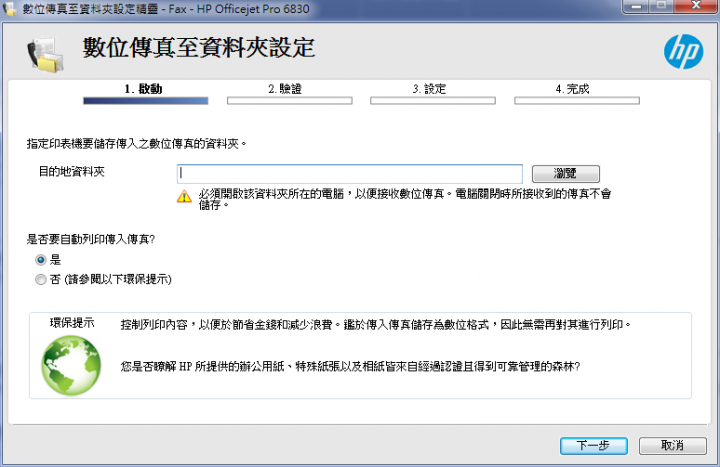Click step 1. 啟動 label
Viewport: 720px width, 467px height.
point(143,89)
